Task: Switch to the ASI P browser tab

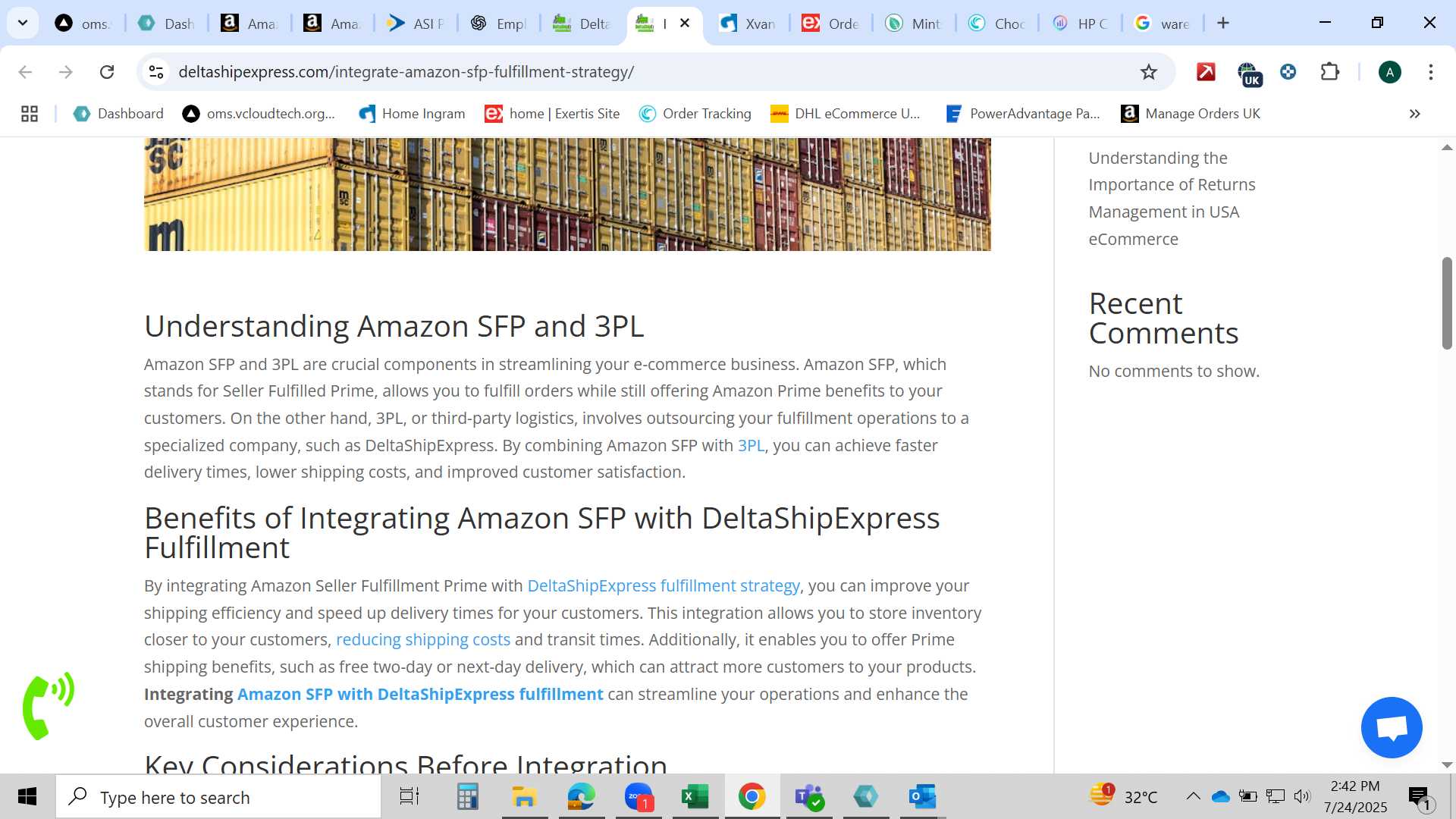Action: (416, 24)
